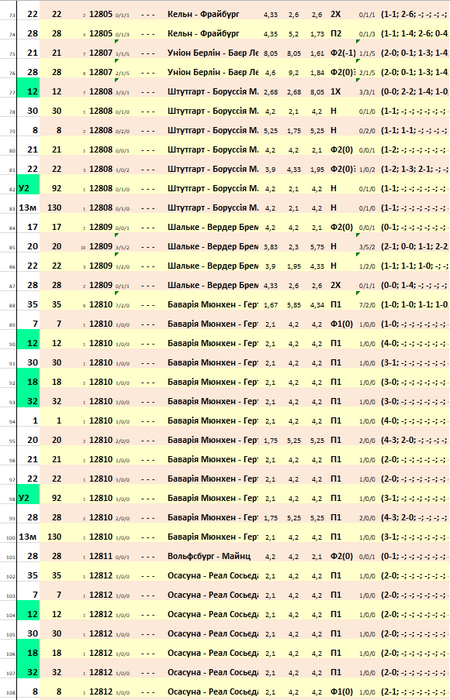Click the П2 outcome cell

coord(336,33)
